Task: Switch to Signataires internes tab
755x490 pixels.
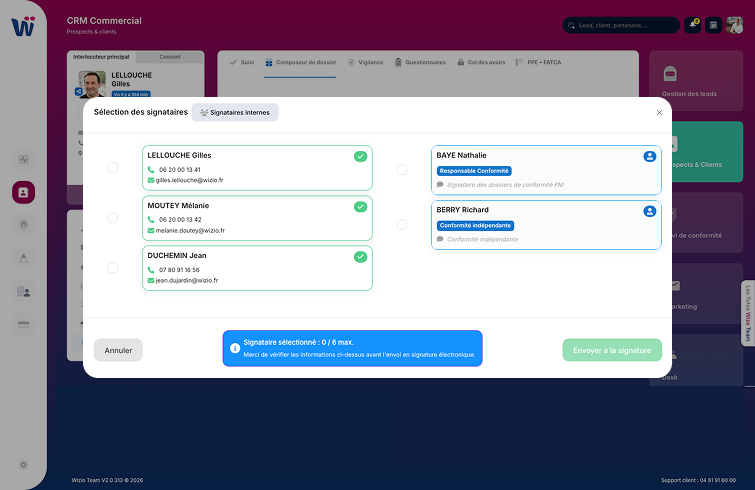Action: 235,113
